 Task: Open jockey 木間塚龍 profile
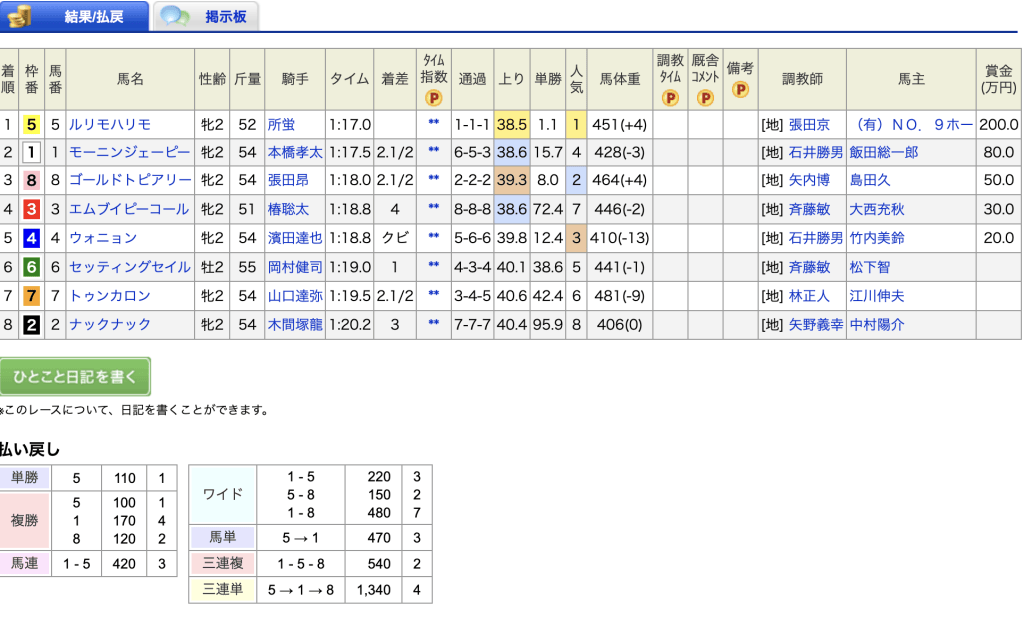point(295,324)
